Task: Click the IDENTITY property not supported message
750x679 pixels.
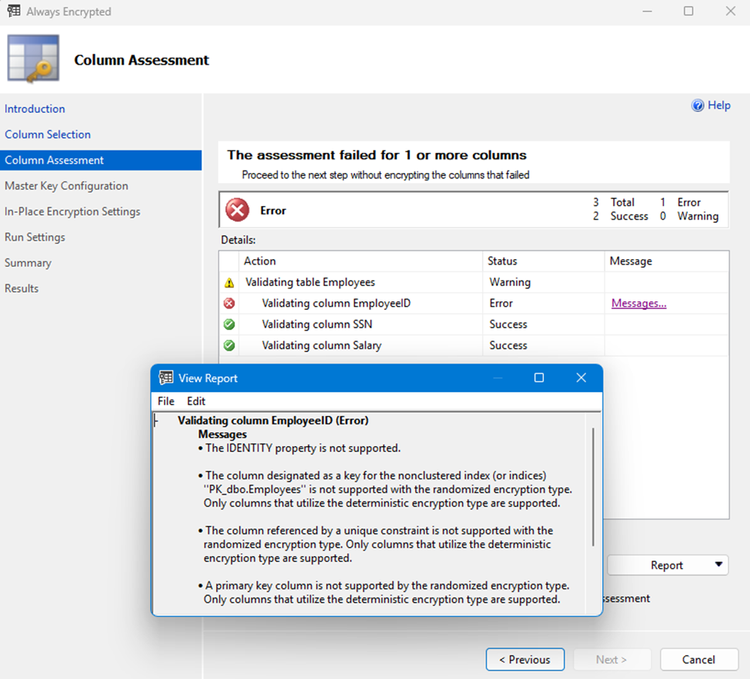Action: pyautogui.click(x=299, y=448)
